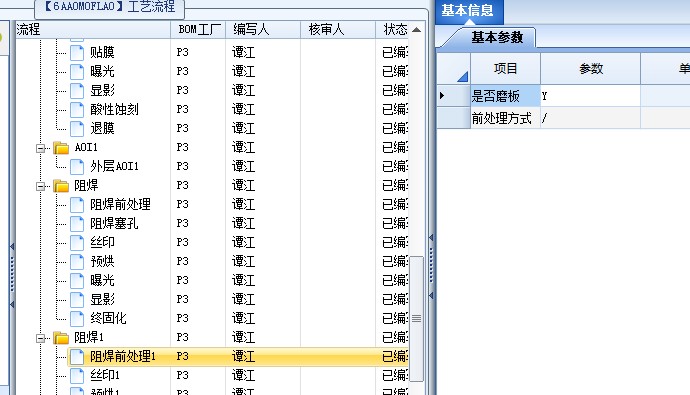This screenshot has width=690, height=395.
Task: Click vertical scrollbar thumb of process tree
Action: click(416, 318)
